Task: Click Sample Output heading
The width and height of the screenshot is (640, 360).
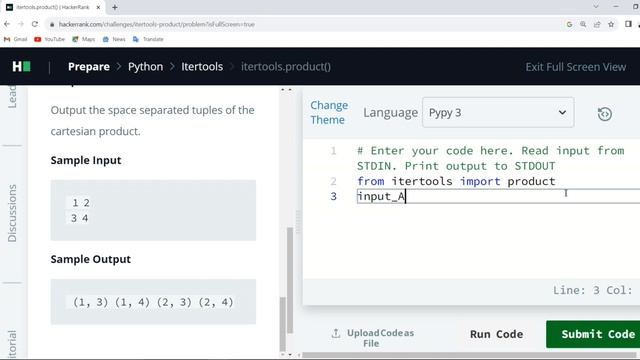Action: pyautogui.click(x=91, y=259)
